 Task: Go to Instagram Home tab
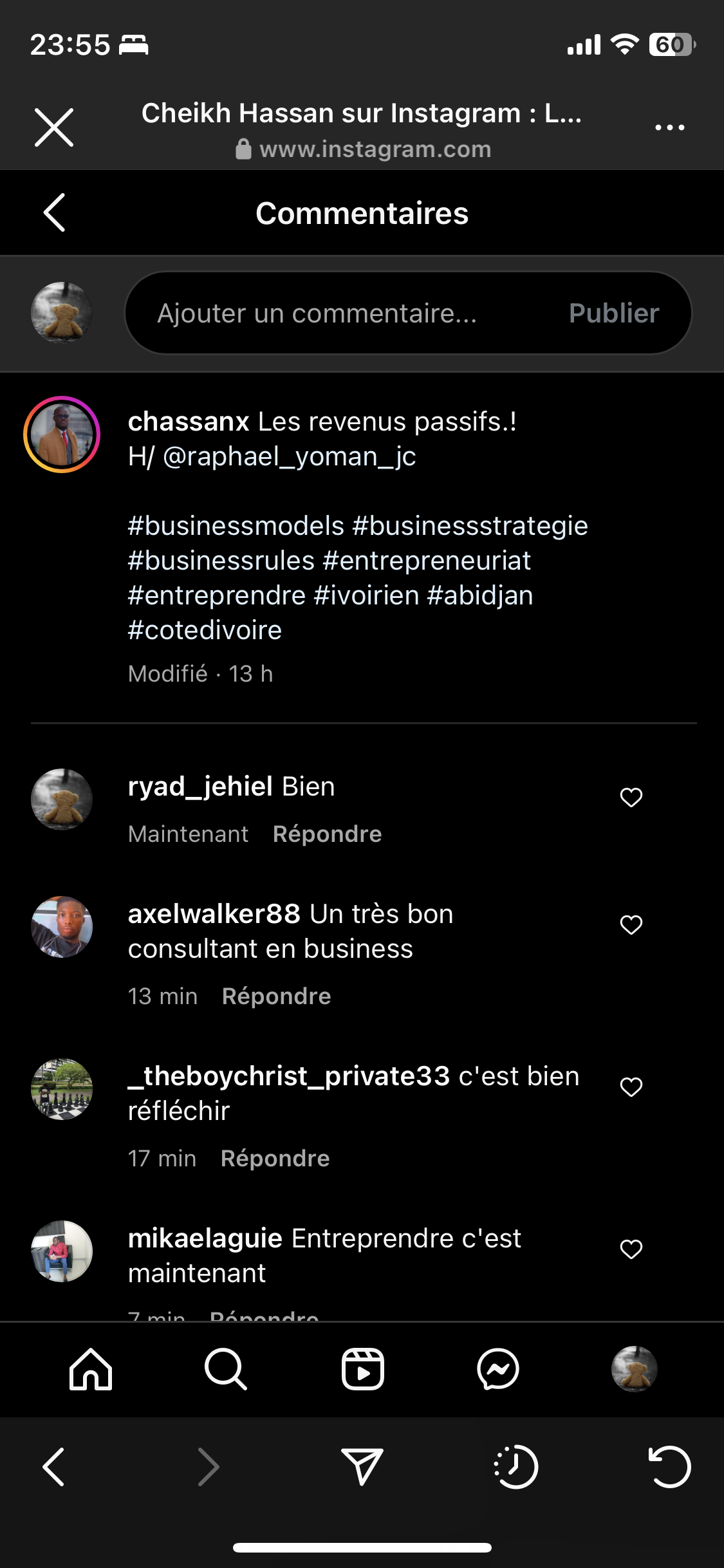tap(91, 1369)
